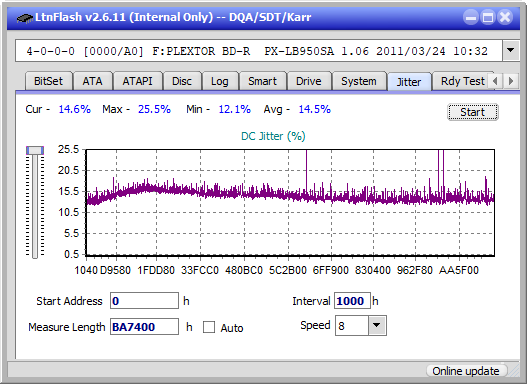Minimize the LtnFlash window
The image size is (527, 384).
click(x=471, y=17)
